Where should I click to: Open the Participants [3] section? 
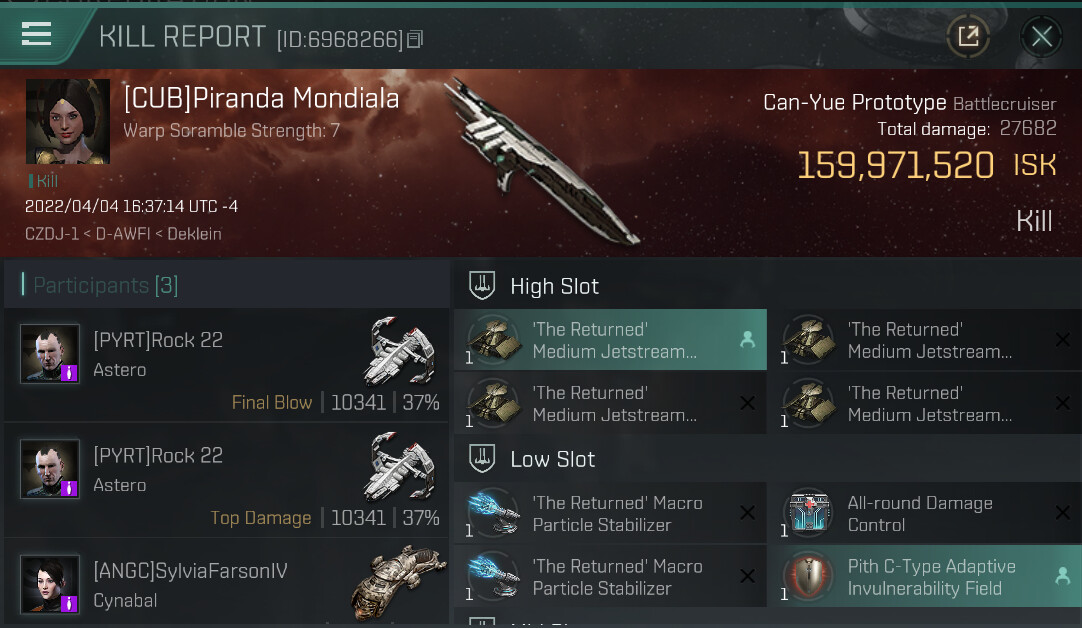(106, 285)
